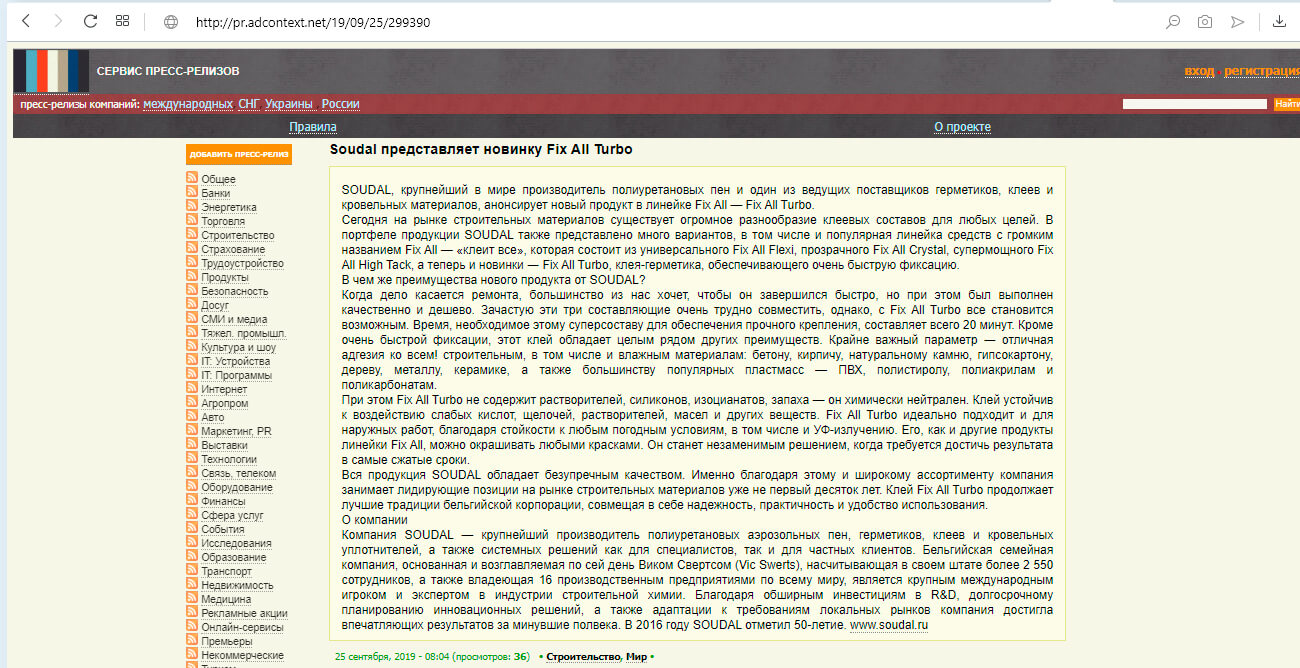This screenshot has height=668, width=1300.
Task: Click RSS icon next to Торговля
Action: [x=192, y=221]
